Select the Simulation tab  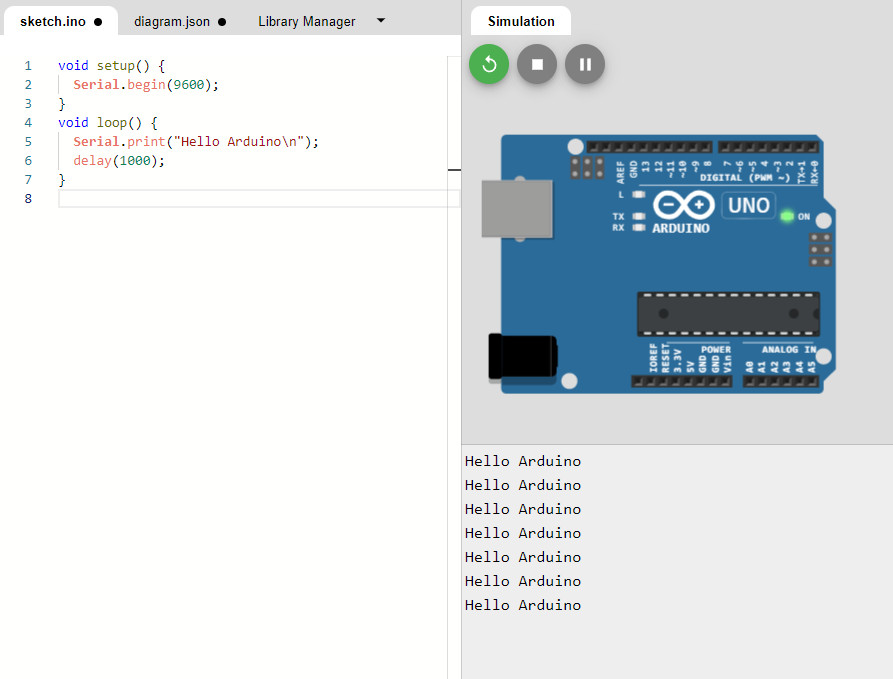(521, 22)
